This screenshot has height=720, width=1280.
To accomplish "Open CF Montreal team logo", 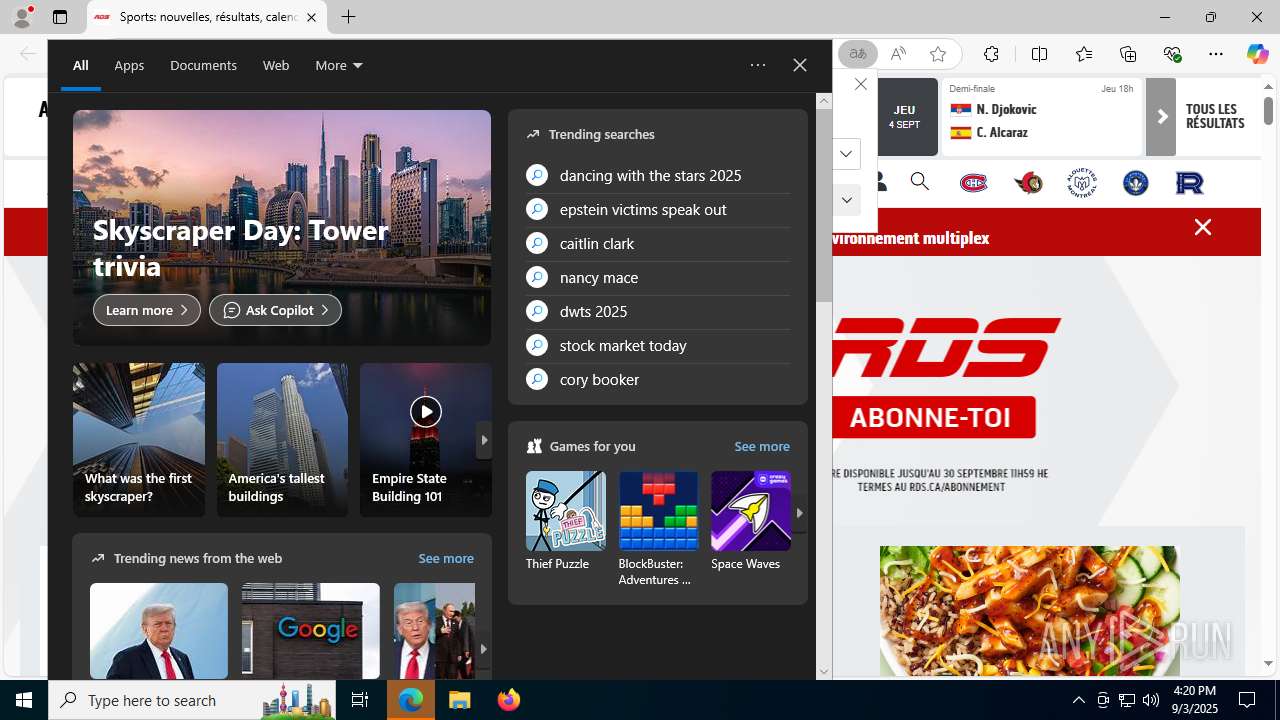I will [1136, 183].
